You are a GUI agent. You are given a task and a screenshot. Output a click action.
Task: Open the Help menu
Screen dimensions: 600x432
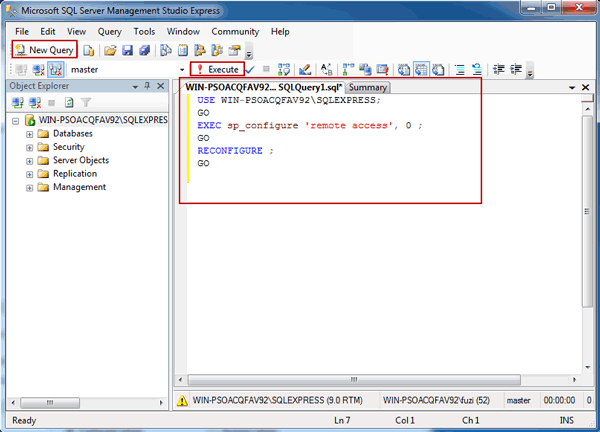(x=280, y=31)
